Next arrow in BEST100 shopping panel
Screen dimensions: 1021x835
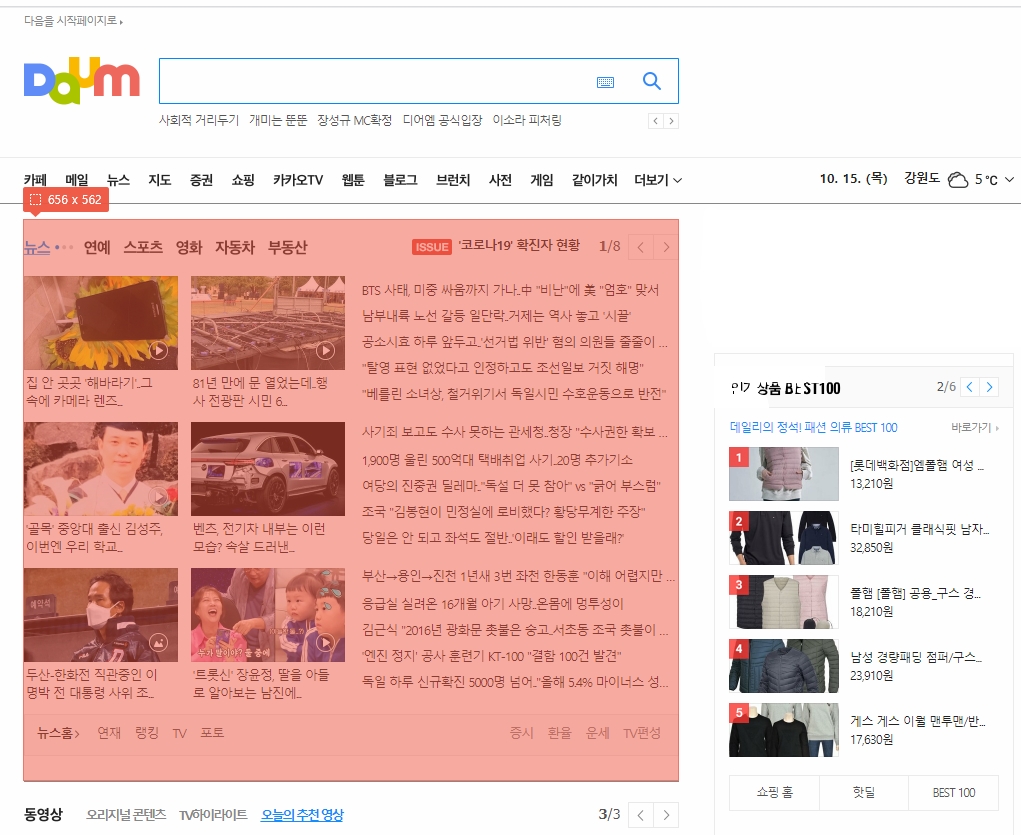coord(989,387)
